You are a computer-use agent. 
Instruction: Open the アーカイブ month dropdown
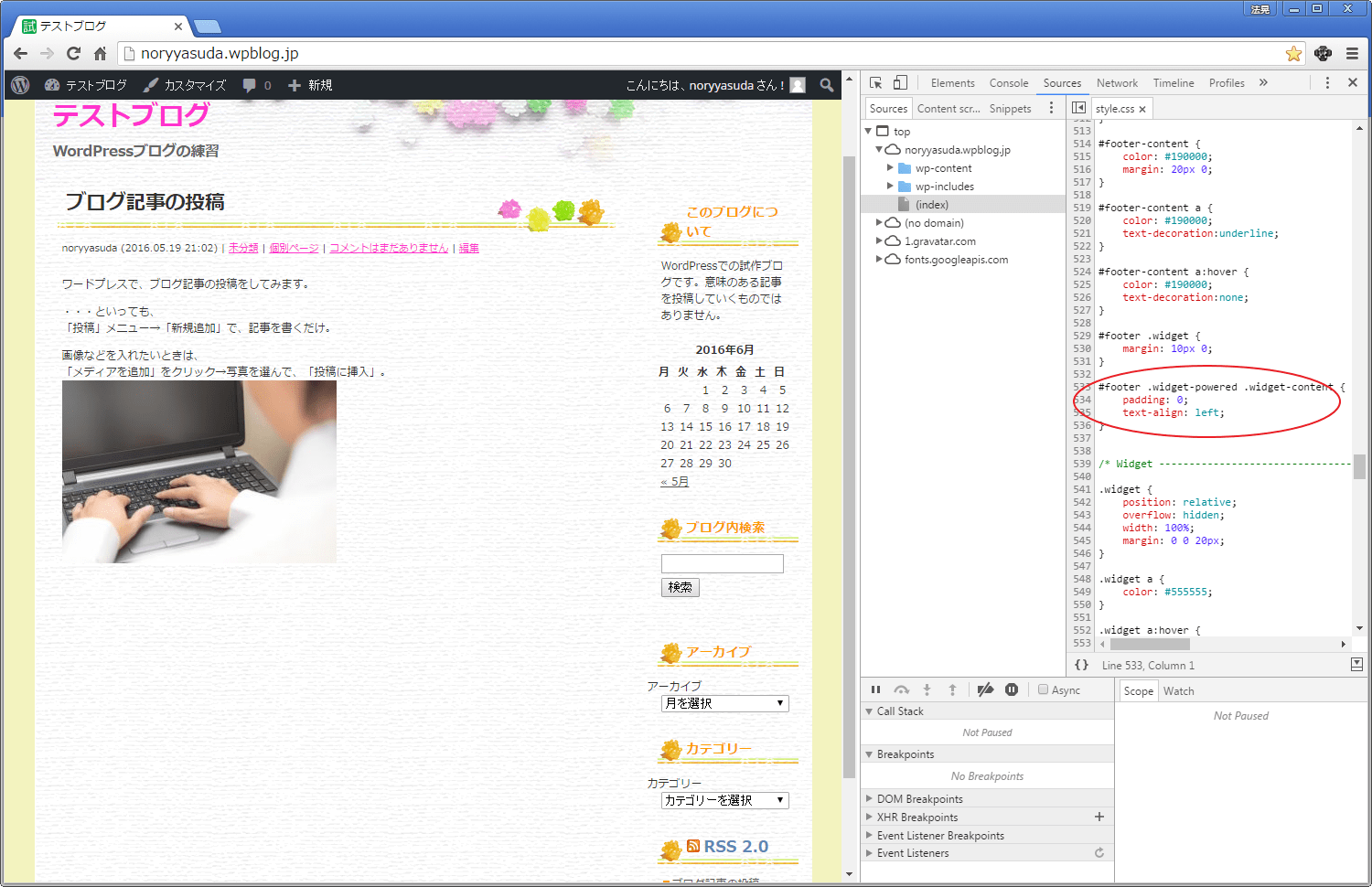[724, 703]
